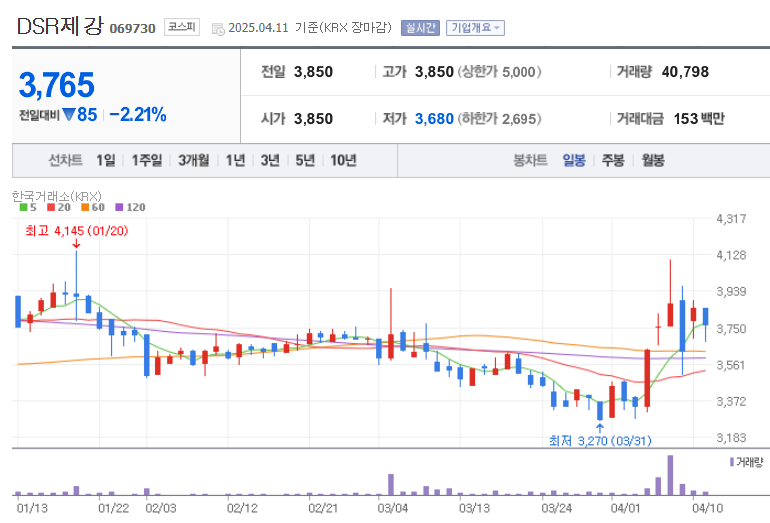Click the 하한가 2,695 text
The width and height of the screenshot is (770, 523).
(x=499, y=119)
